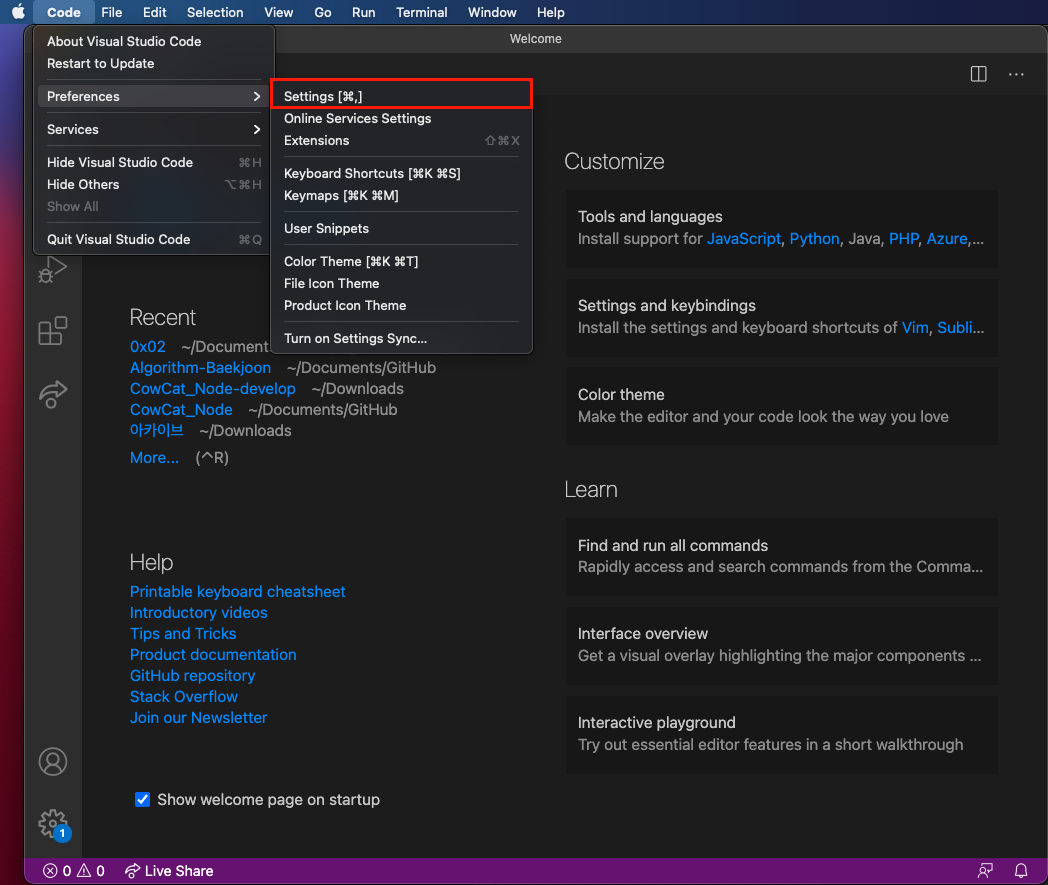Open Introductory videos link
This screenshot has height=885, width=1048.
pos(199,612)
